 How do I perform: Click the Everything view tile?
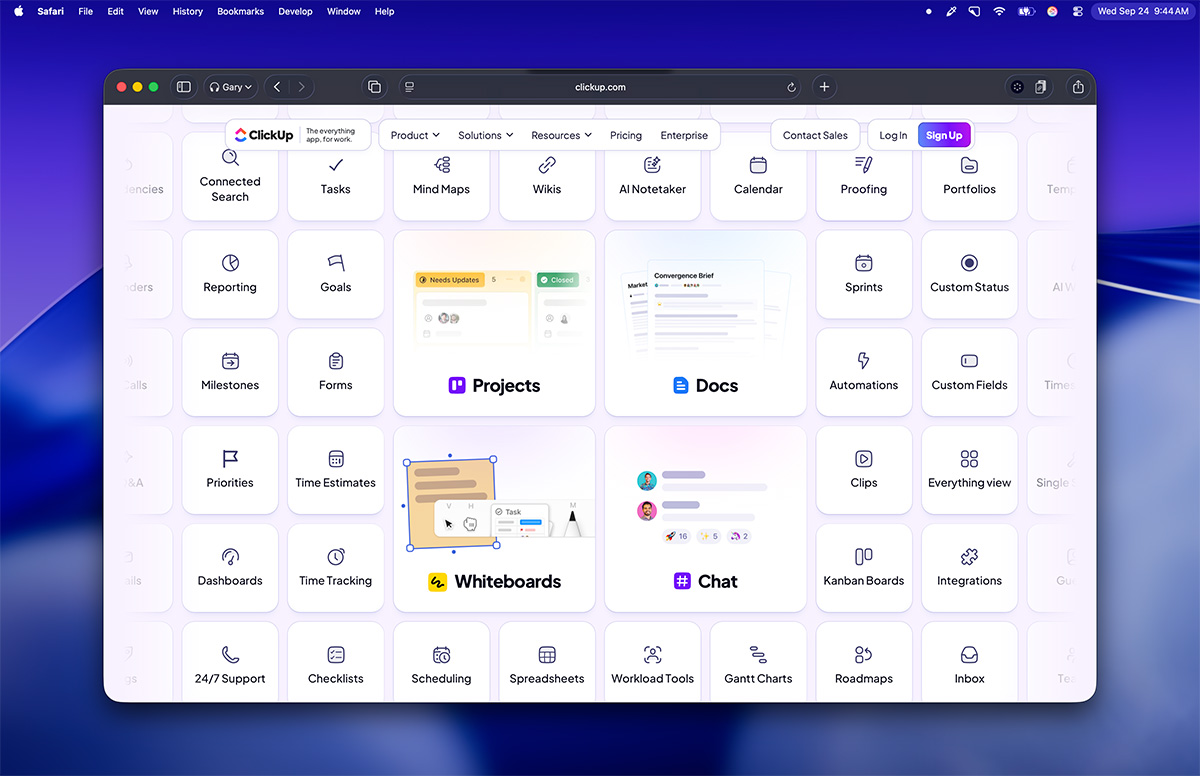(x=970, y=470)
